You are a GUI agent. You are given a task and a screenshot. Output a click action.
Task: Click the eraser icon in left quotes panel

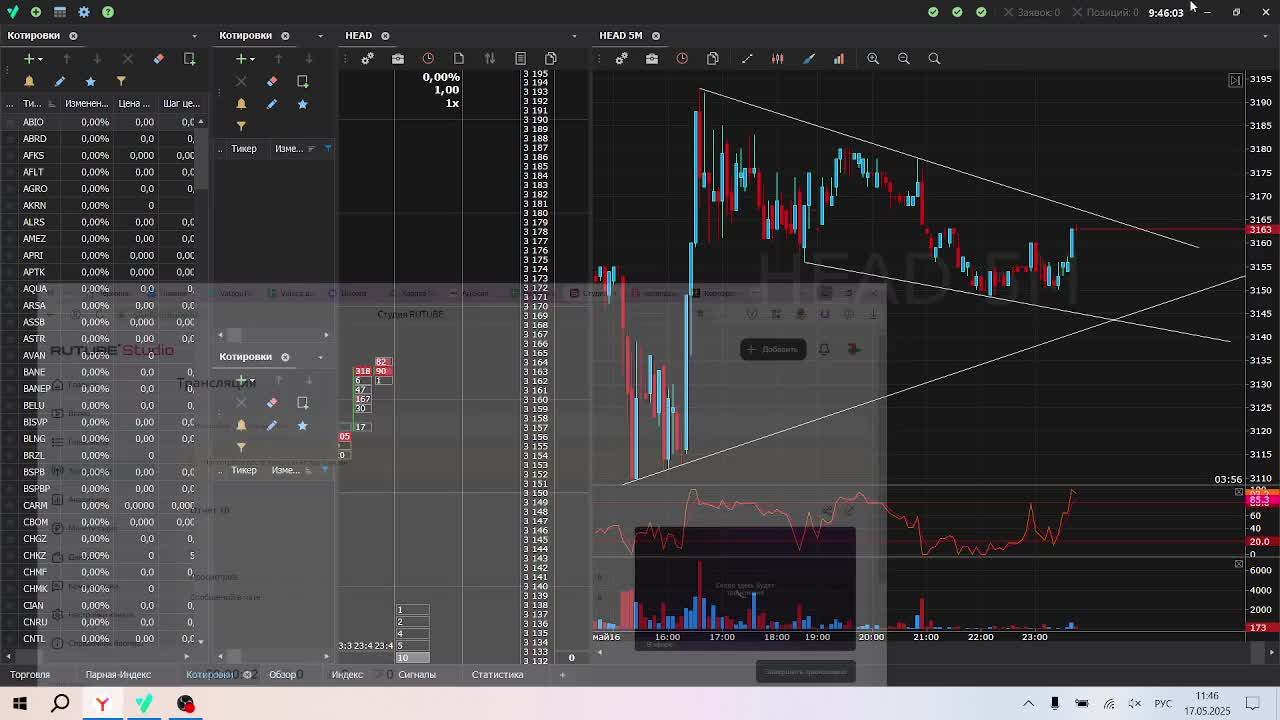(158, 59)
